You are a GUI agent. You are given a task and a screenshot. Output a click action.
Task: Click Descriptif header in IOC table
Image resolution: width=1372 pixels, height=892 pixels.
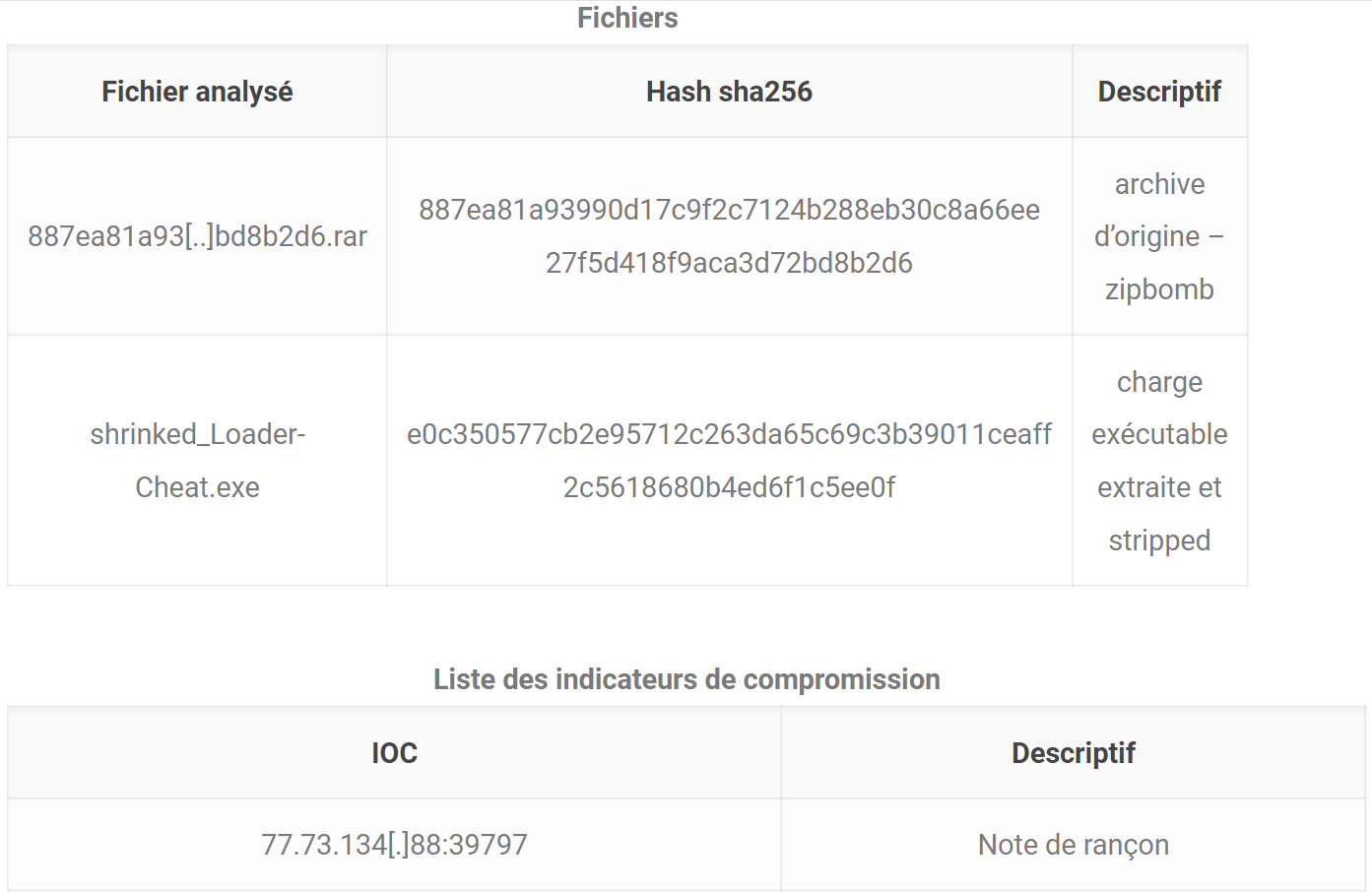click(1073, 753)
